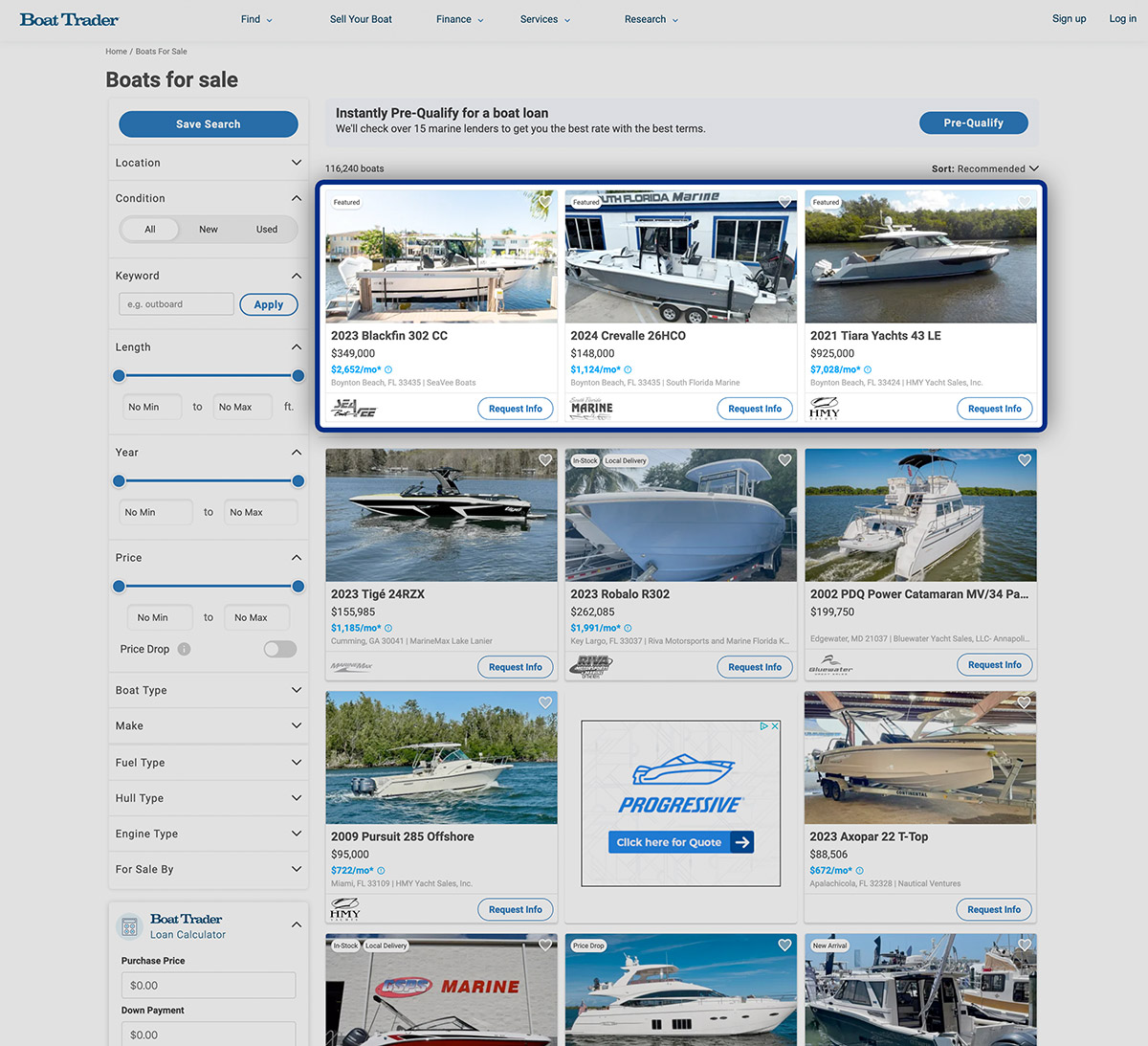Select Used condition option
The width and height of the screenshot is (1148, 1046).
267,230
